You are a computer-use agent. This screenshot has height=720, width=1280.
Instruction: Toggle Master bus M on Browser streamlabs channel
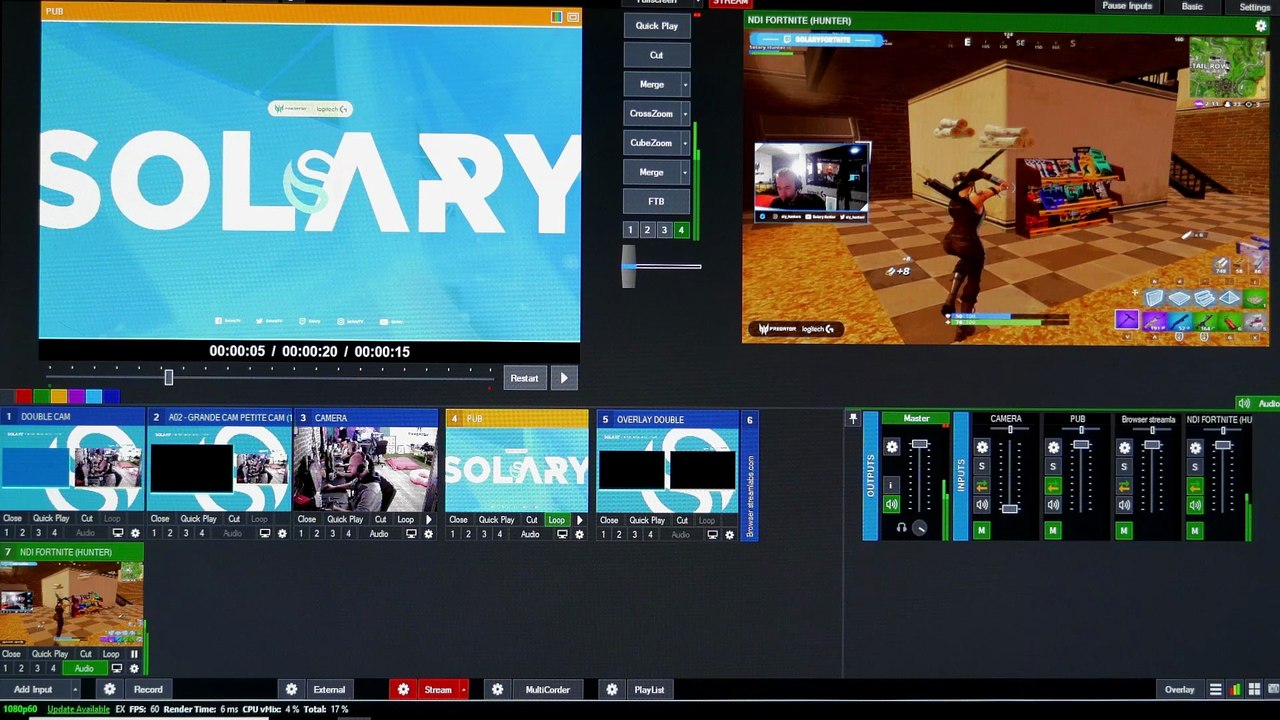(1124, 531)
